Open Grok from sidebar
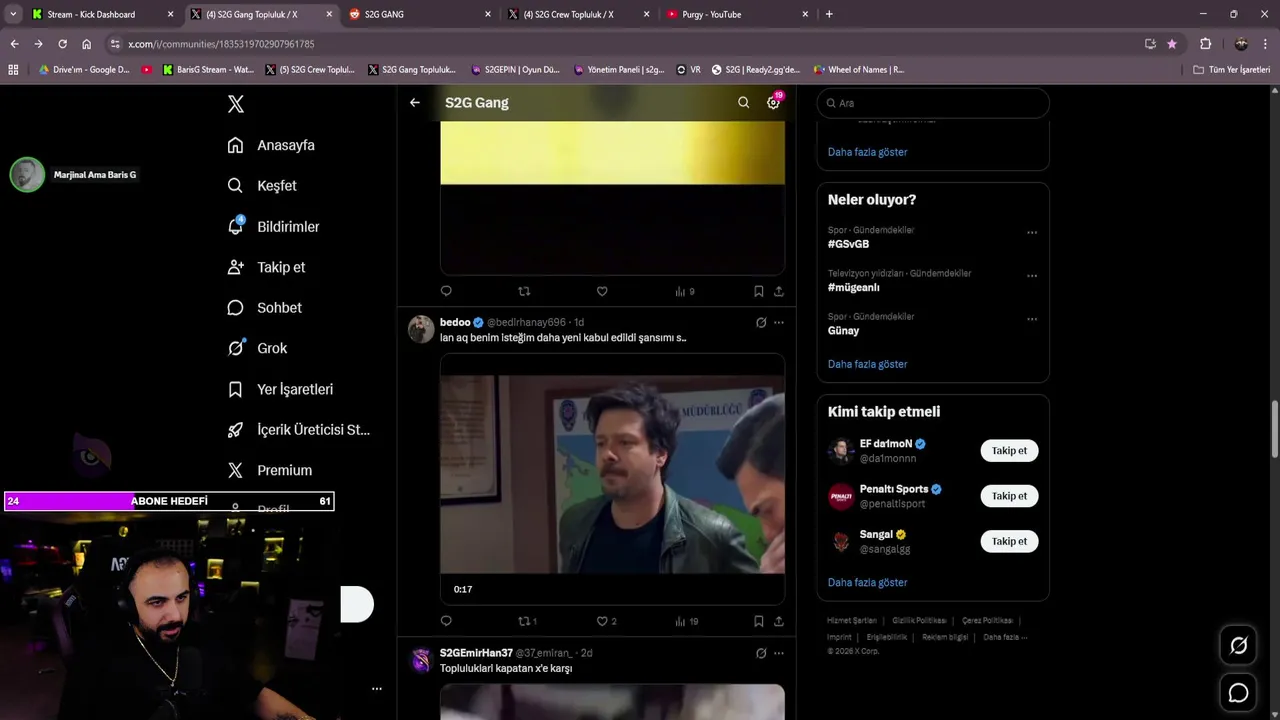The width and height of the screenshot is (1280, 720). [257, 348]
